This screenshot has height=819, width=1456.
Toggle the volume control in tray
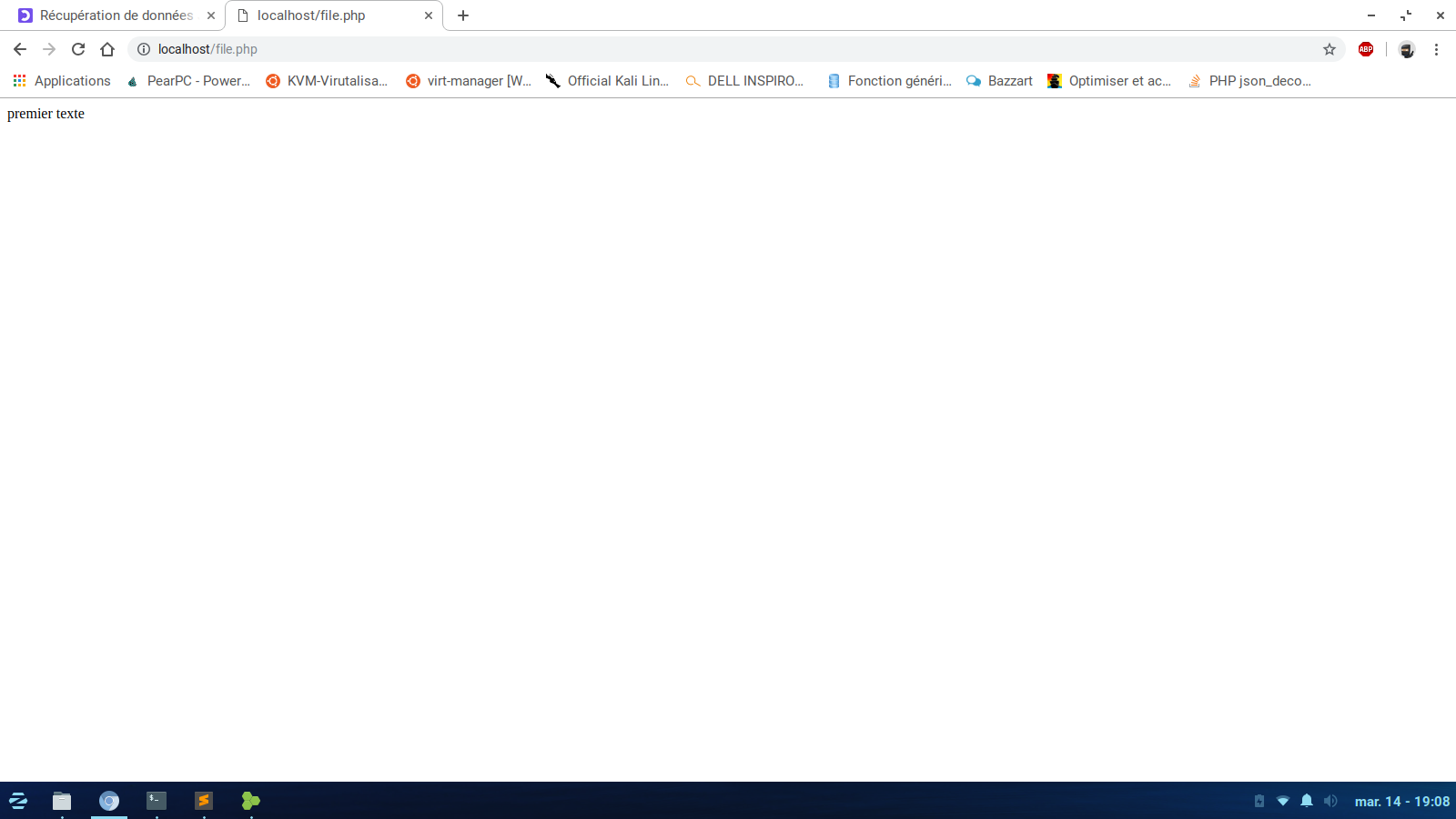(x=1330, y=801)
